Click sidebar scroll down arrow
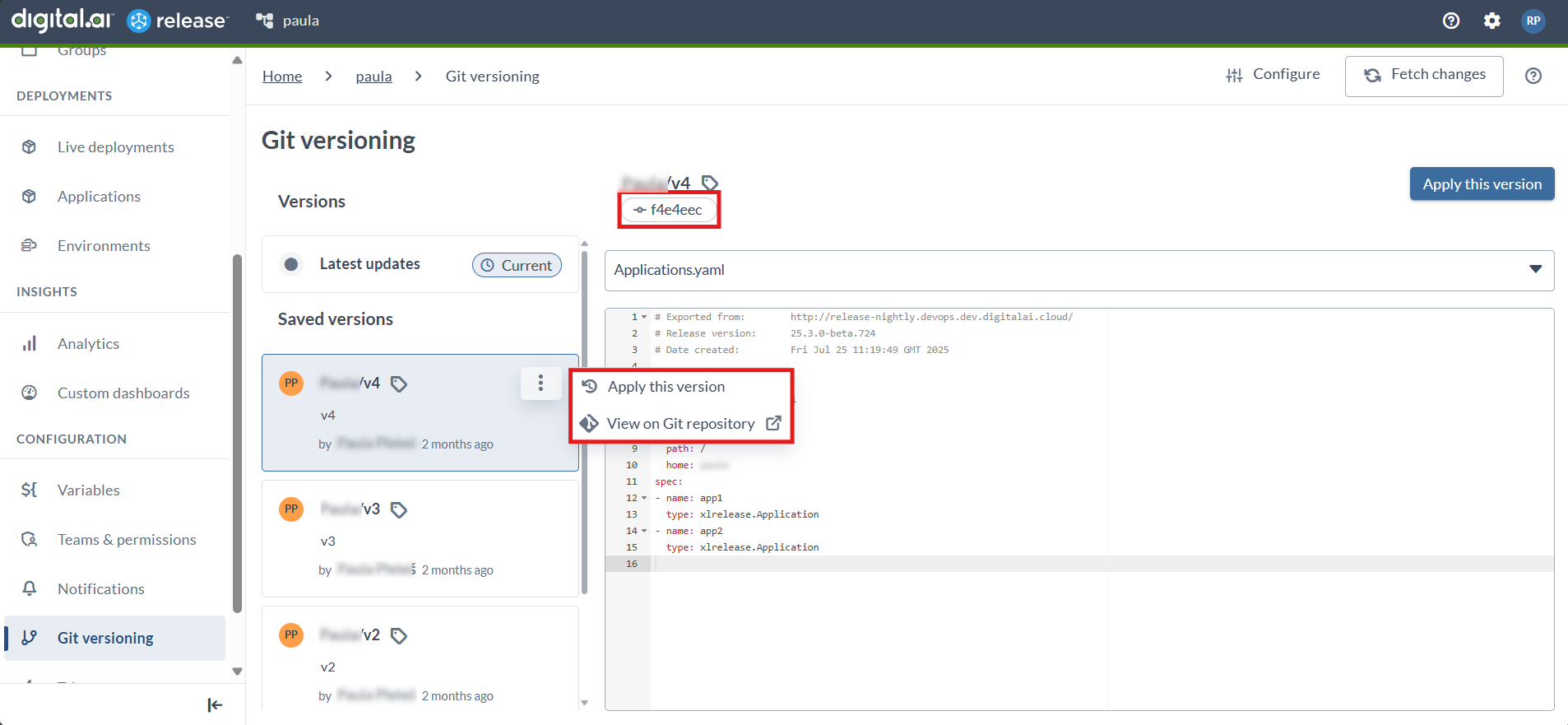The width and height of the screenshot is (1568, 725). [x=237, y=672]
